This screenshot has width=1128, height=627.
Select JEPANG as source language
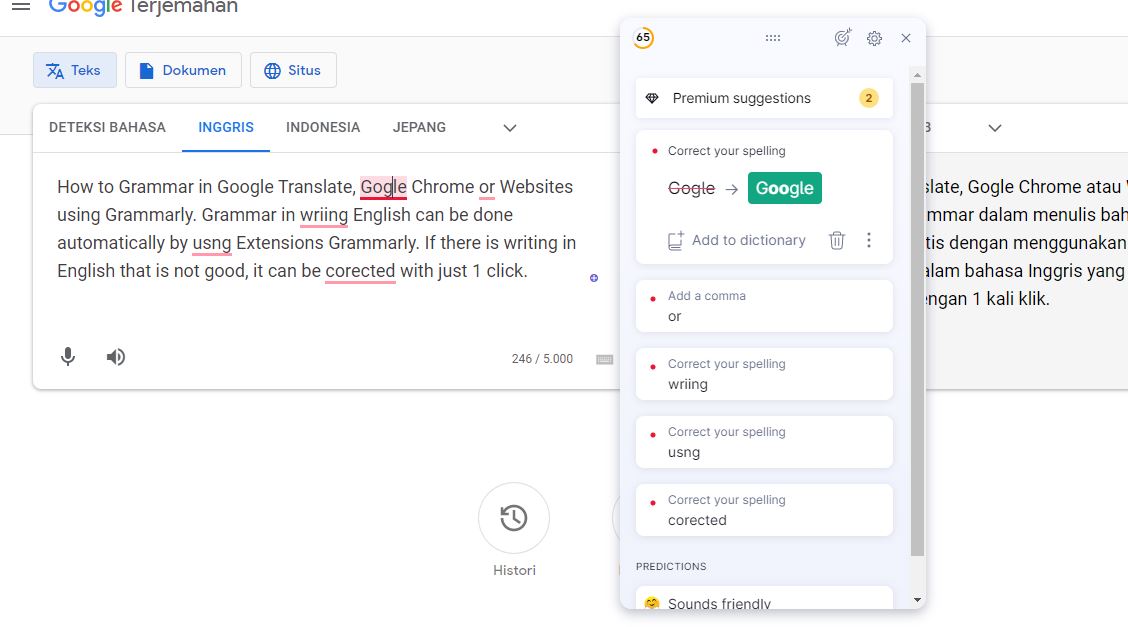click(x=419, y=127)
